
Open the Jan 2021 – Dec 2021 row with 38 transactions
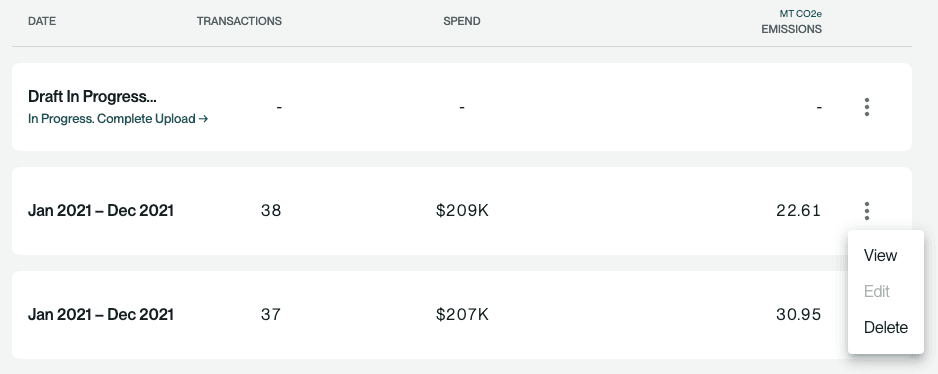click(x=462, y=211)
